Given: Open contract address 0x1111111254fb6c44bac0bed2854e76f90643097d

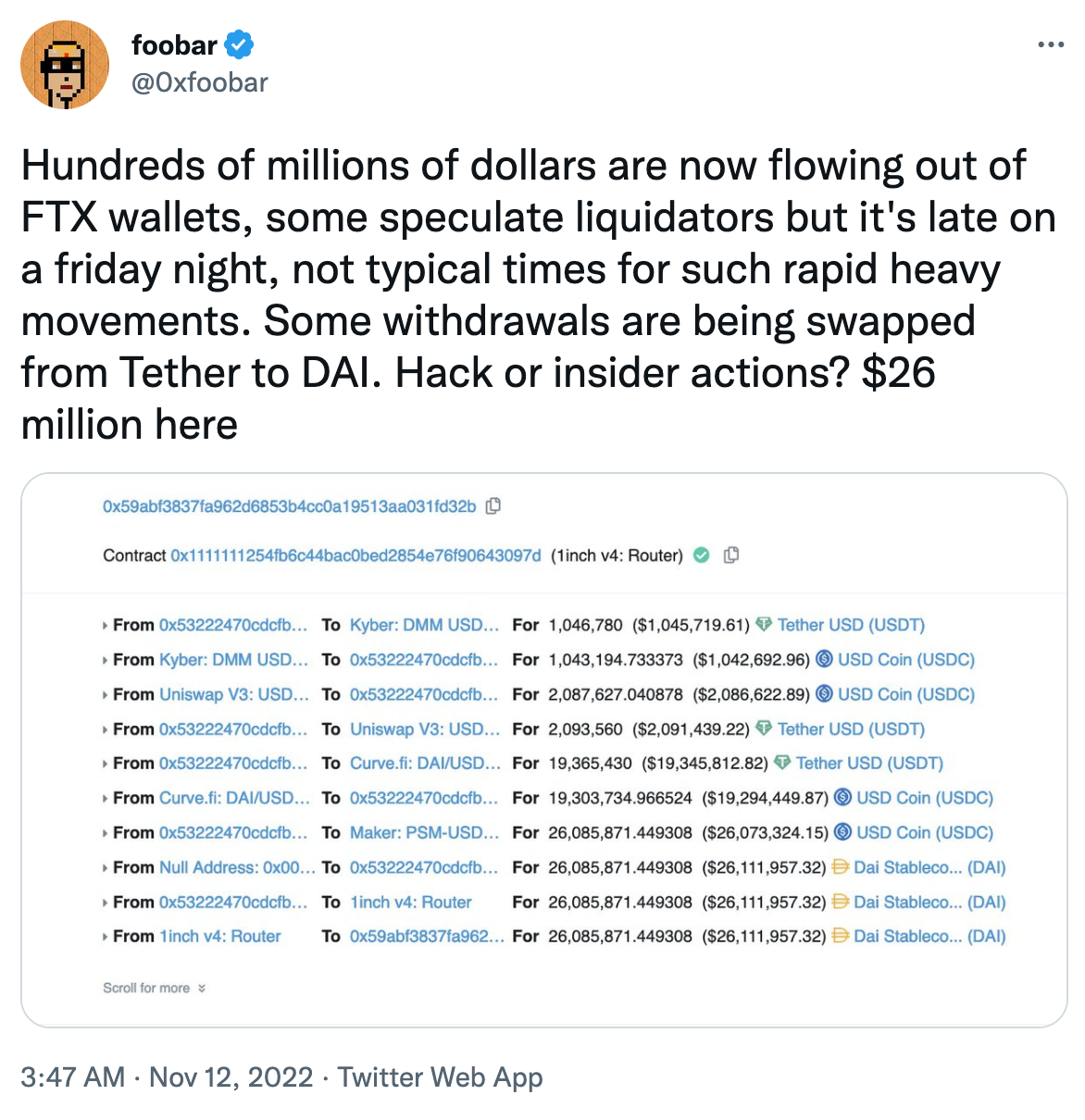Looking at the screenshot, I should point(355,555).
